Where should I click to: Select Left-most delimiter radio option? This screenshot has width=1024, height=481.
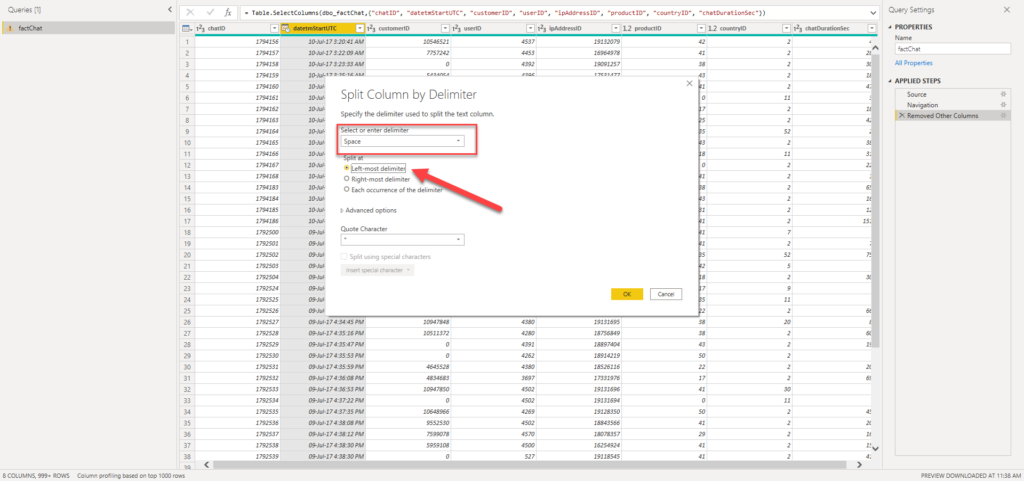point(347,168)
